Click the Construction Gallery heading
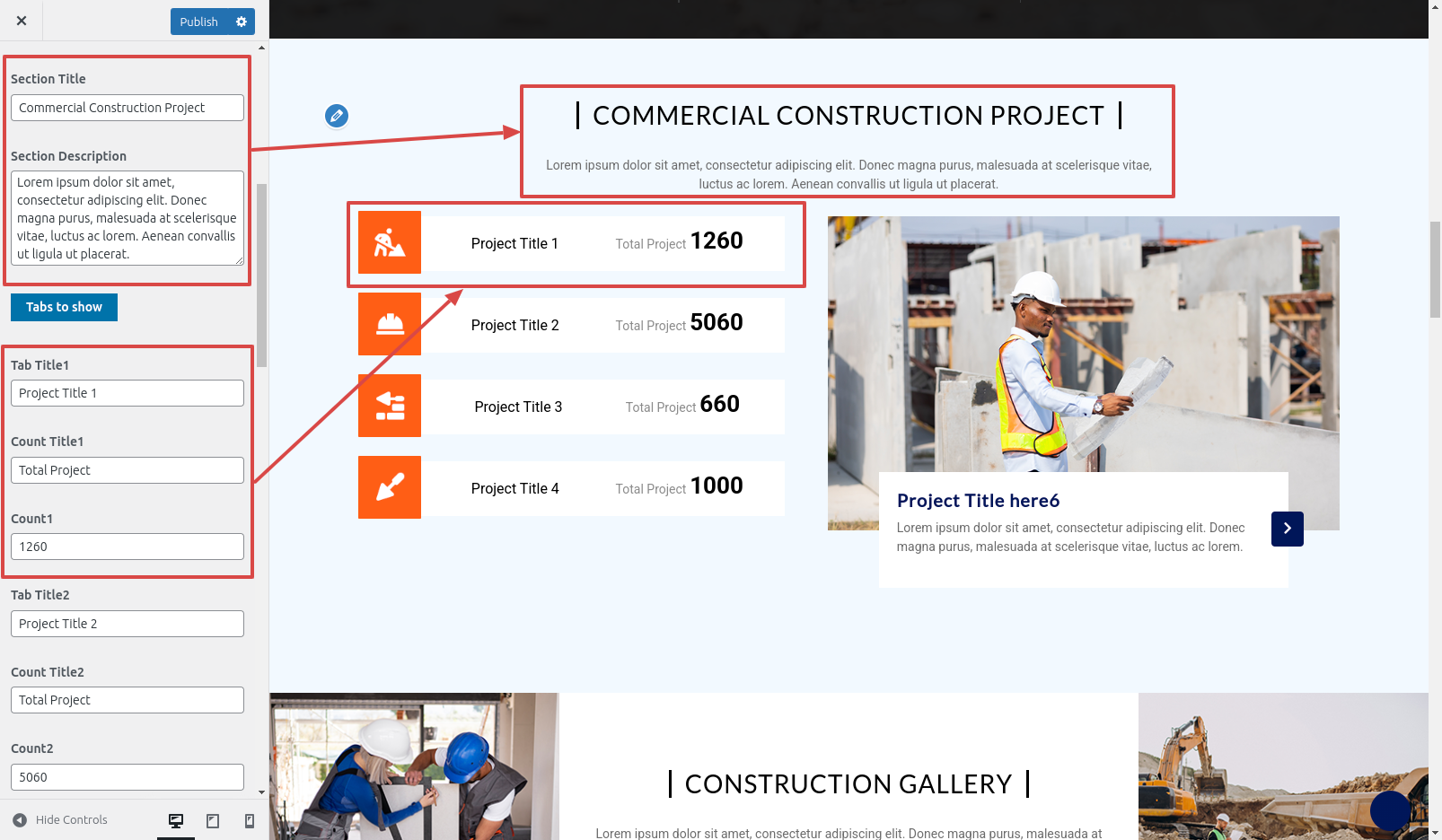 pos(848,784)
